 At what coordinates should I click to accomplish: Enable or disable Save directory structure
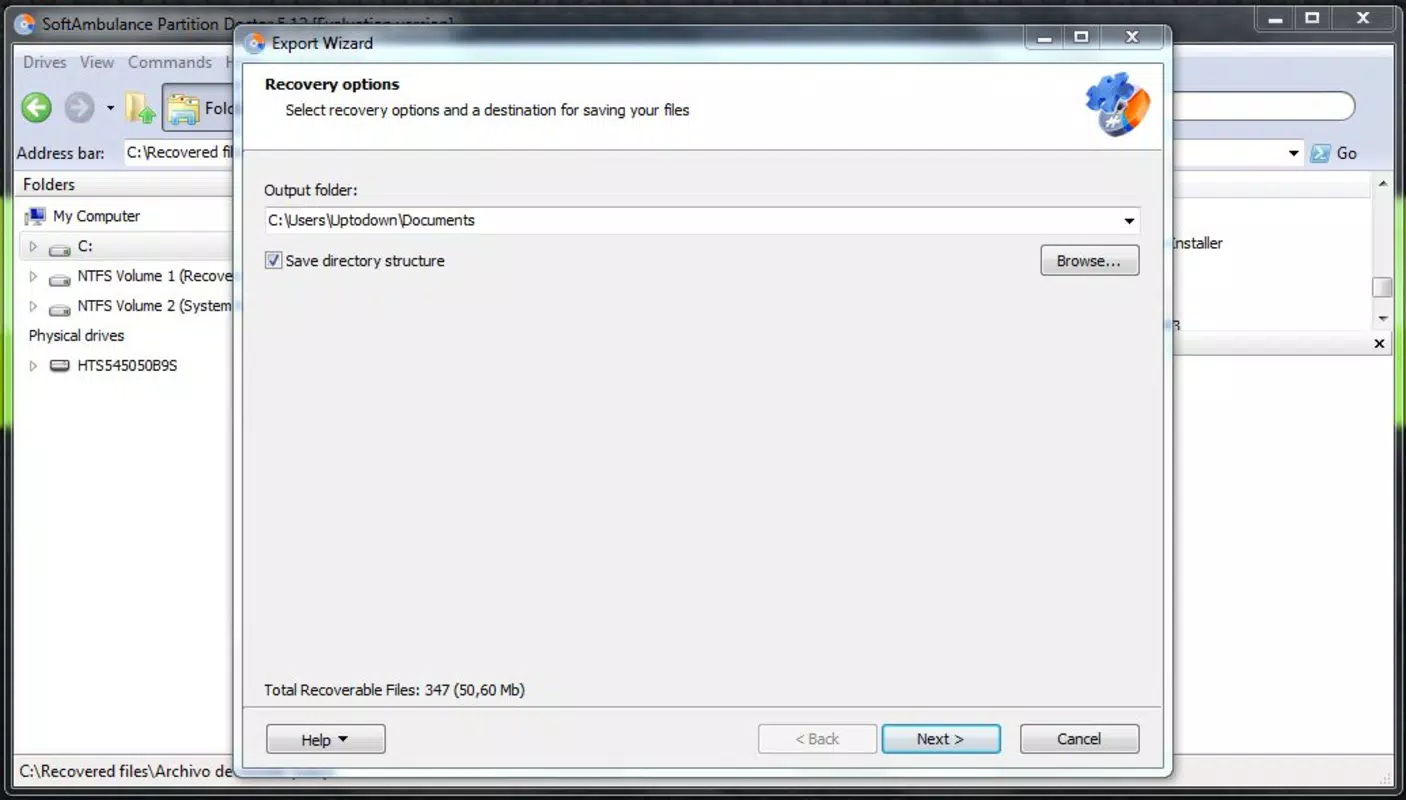273,260
